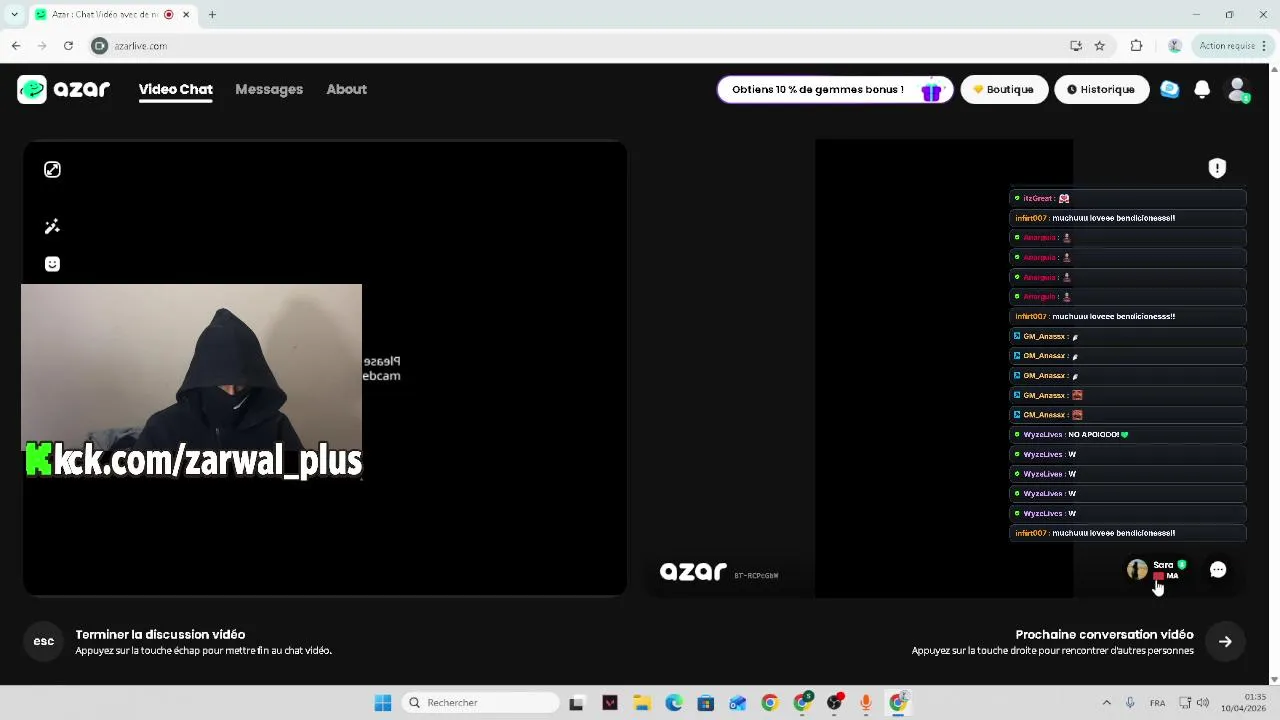Viewport: 1280px width, 720px height.
Task: Open the Chrome extensions puzzle icon
Action: pos(1136,45)
